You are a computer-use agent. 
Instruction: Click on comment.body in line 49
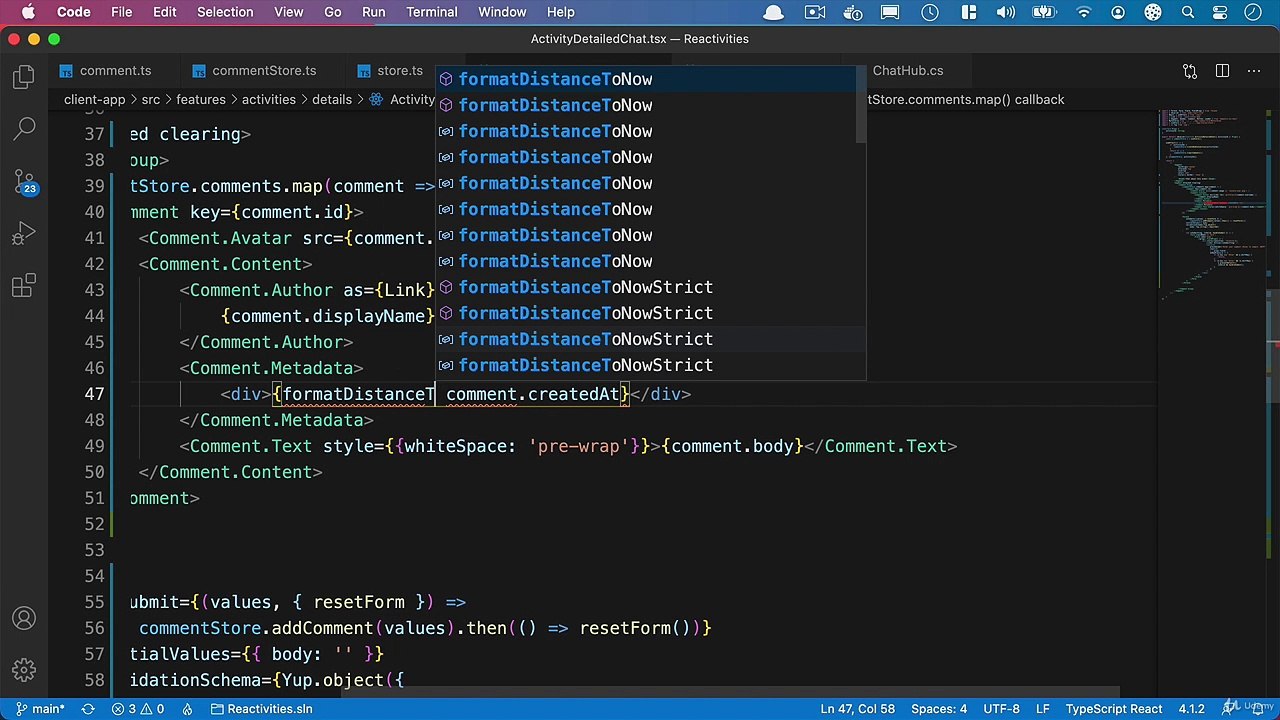click(x=732, y=446)
